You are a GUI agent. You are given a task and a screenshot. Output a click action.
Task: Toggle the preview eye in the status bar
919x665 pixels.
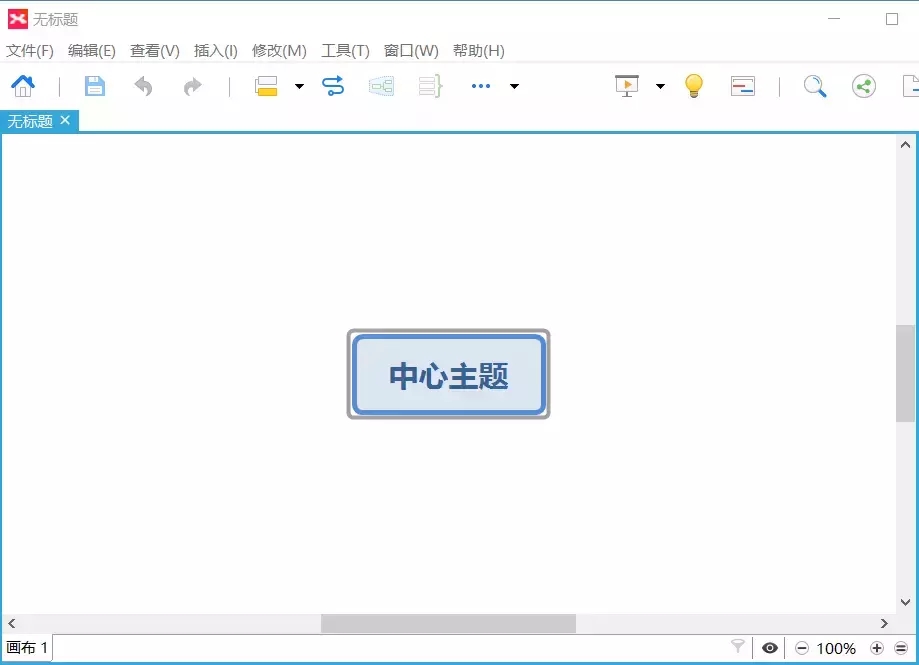(770, 648)
